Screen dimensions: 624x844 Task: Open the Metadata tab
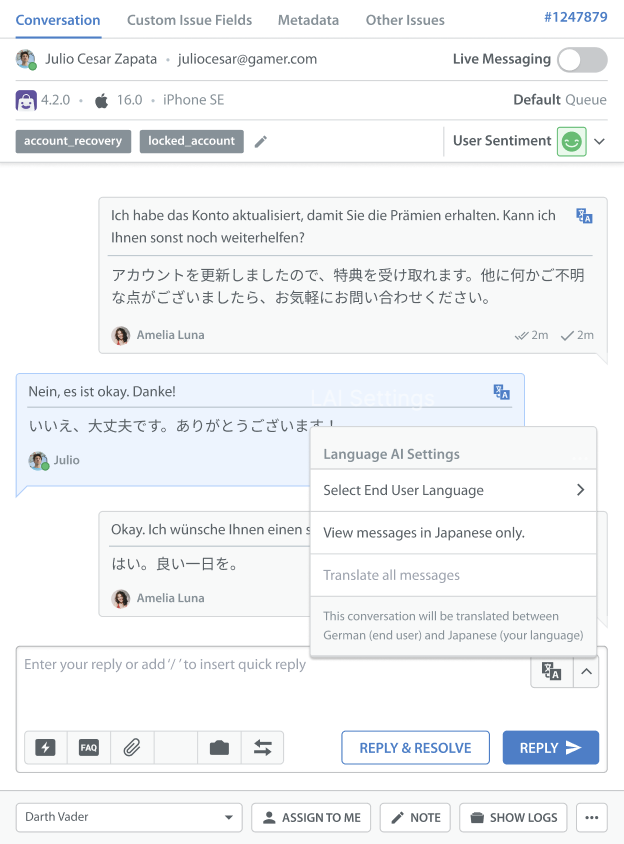pyautogui.click(x=308, y=20)
